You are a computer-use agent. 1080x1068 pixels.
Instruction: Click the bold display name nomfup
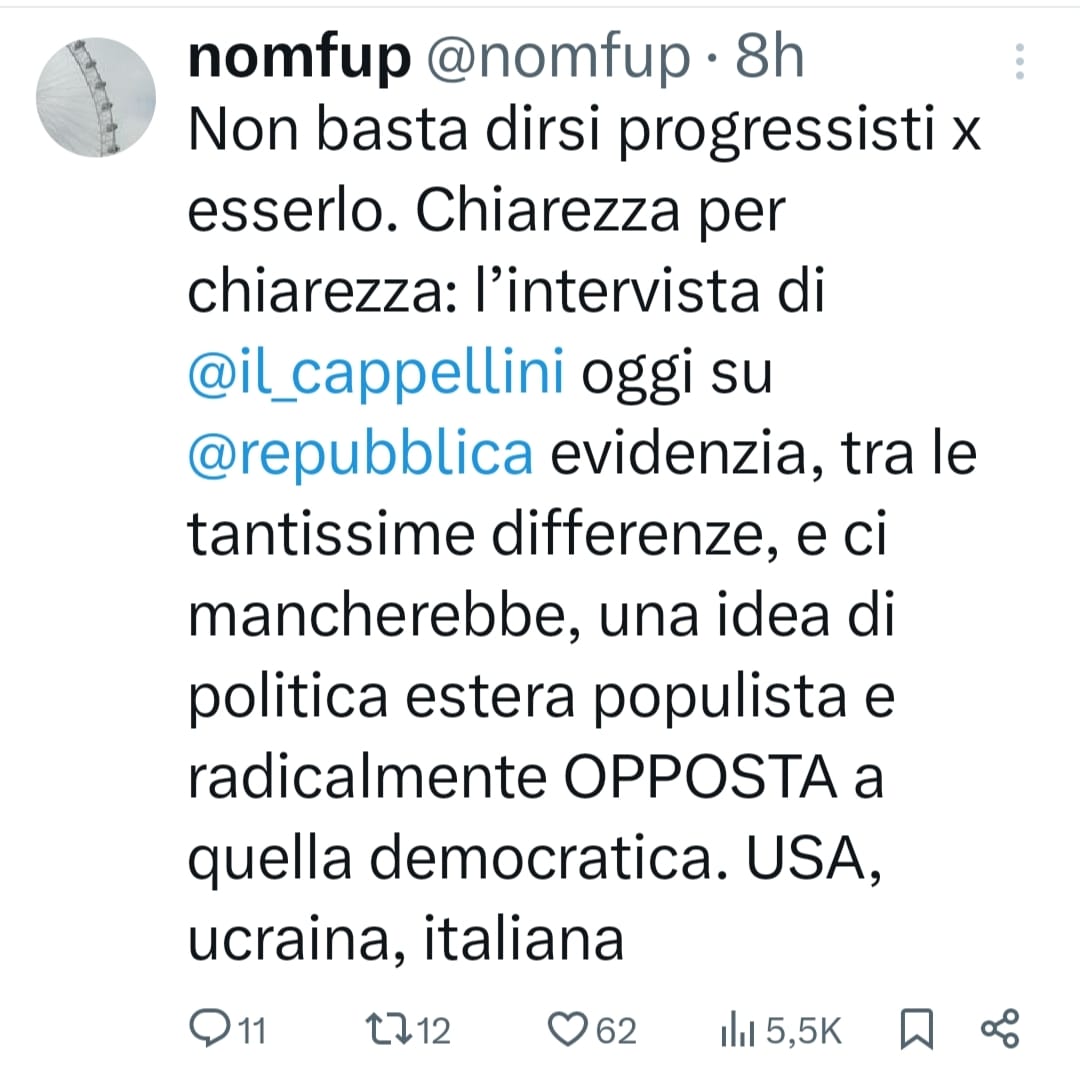[x=298, y=60]
